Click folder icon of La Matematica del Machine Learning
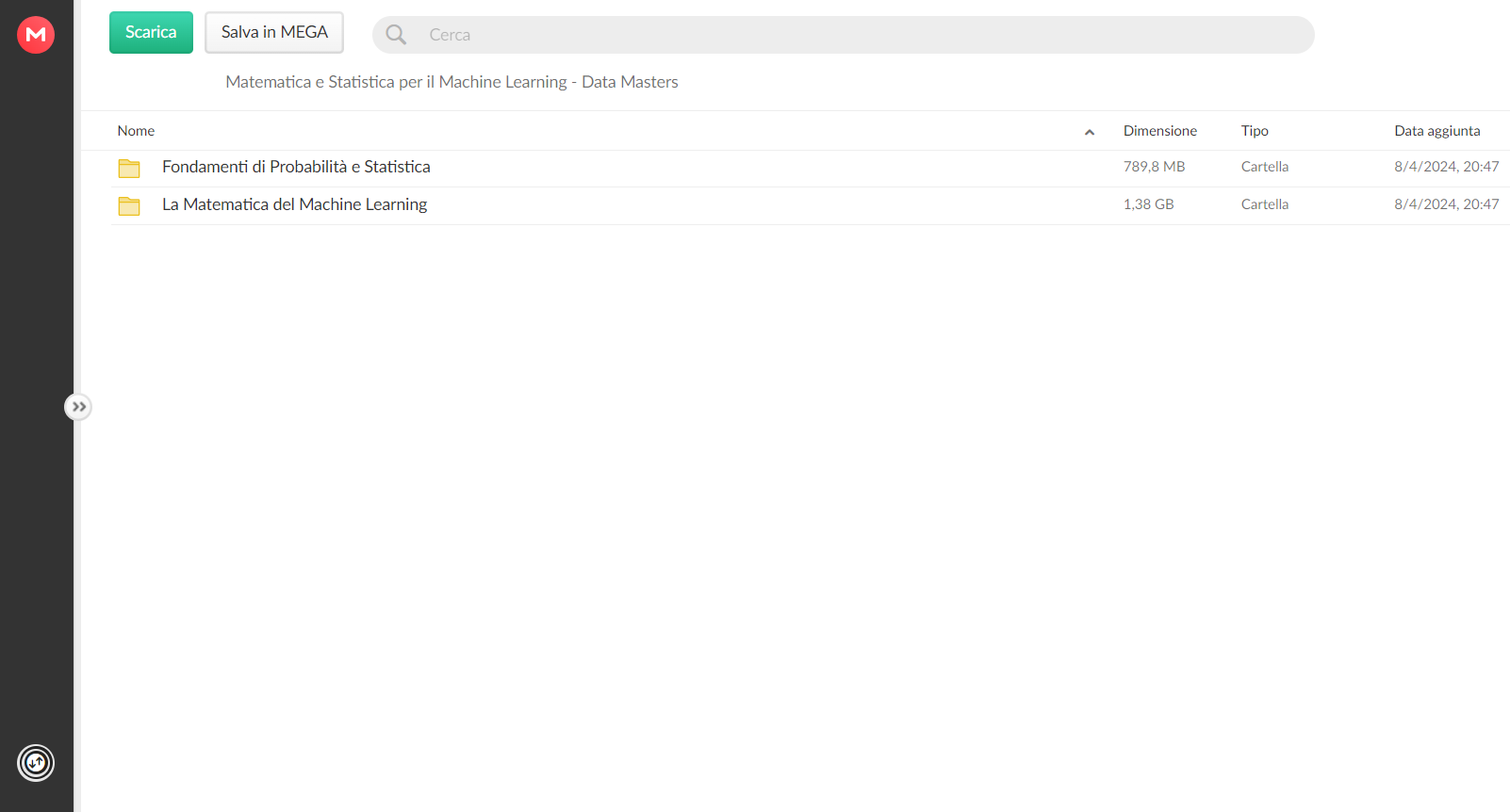The image size is (1510, 812). 129,206
